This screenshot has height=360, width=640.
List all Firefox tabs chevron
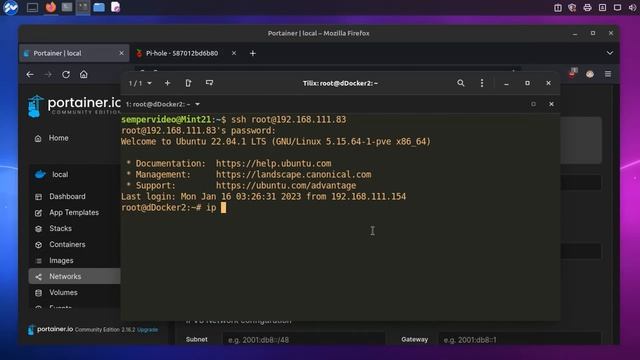[609, 53]
